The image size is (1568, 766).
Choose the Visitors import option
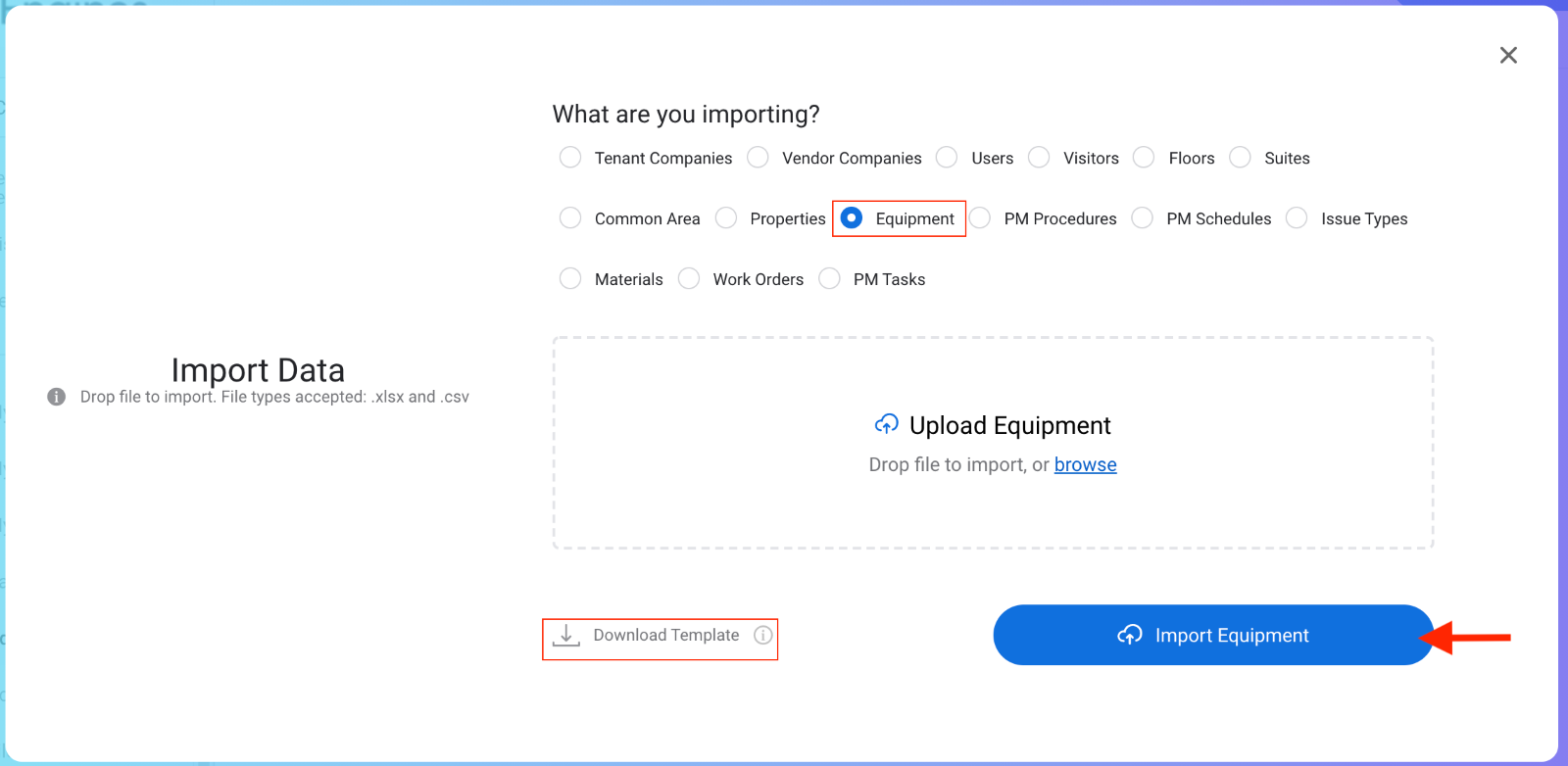(x=1039, y=158)
